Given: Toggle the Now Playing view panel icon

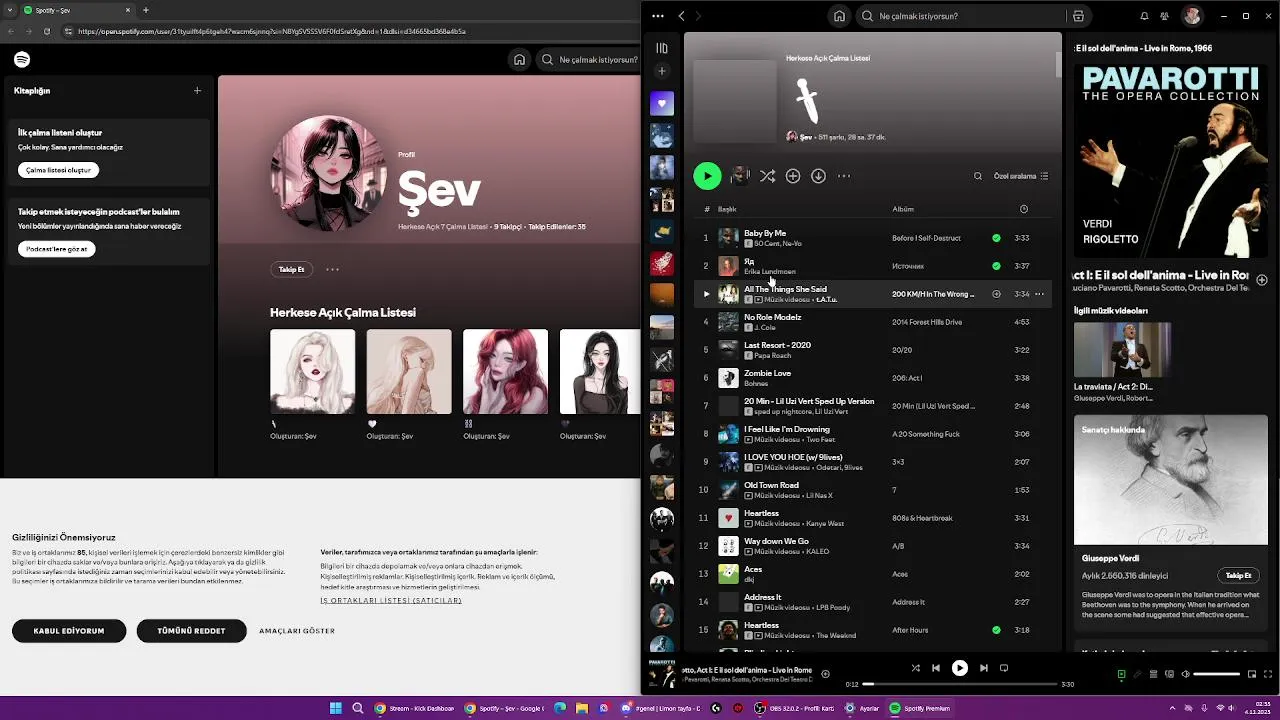Looking at the screenshot, I should [1121, 674].
